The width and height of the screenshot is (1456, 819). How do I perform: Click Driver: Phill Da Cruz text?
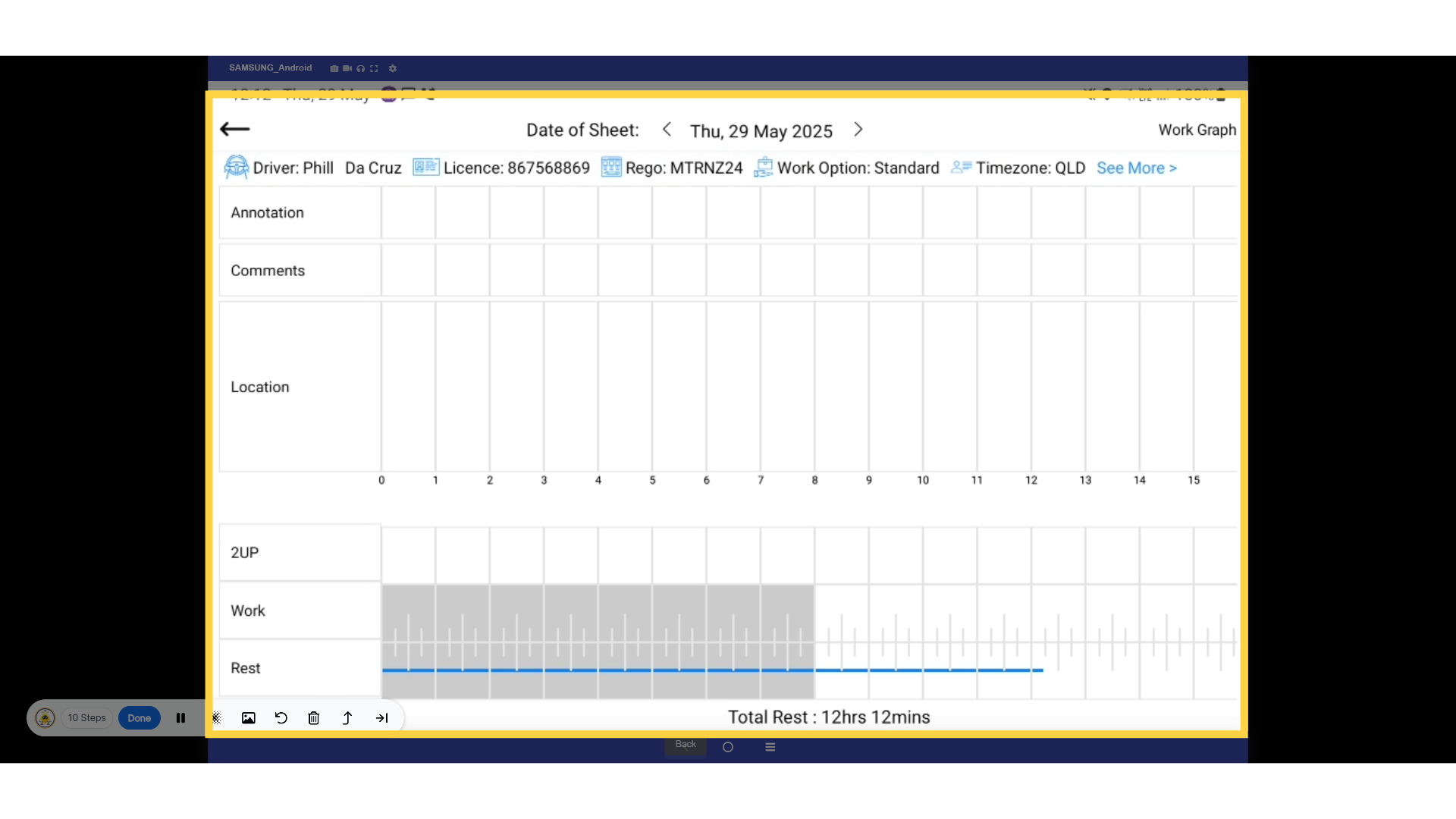(x=328, y=168)
